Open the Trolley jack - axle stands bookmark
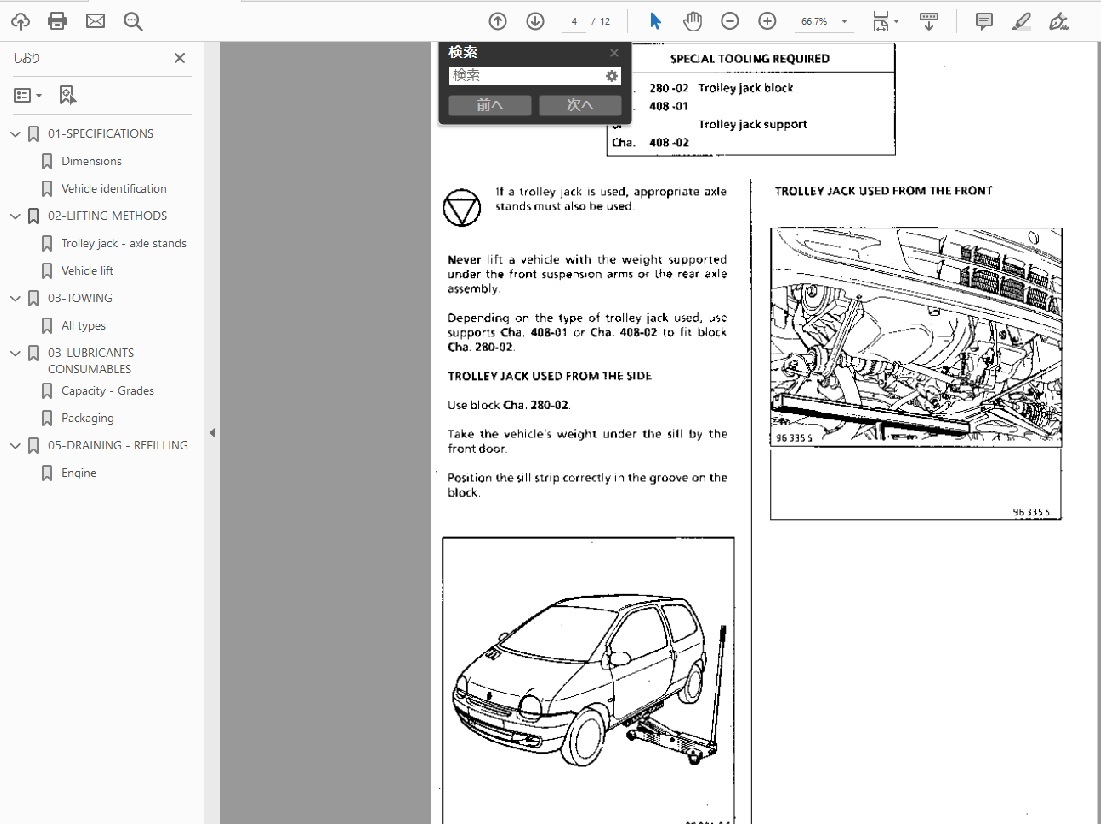The width and height of the screenshot is (1101, 824). (124, 244)
